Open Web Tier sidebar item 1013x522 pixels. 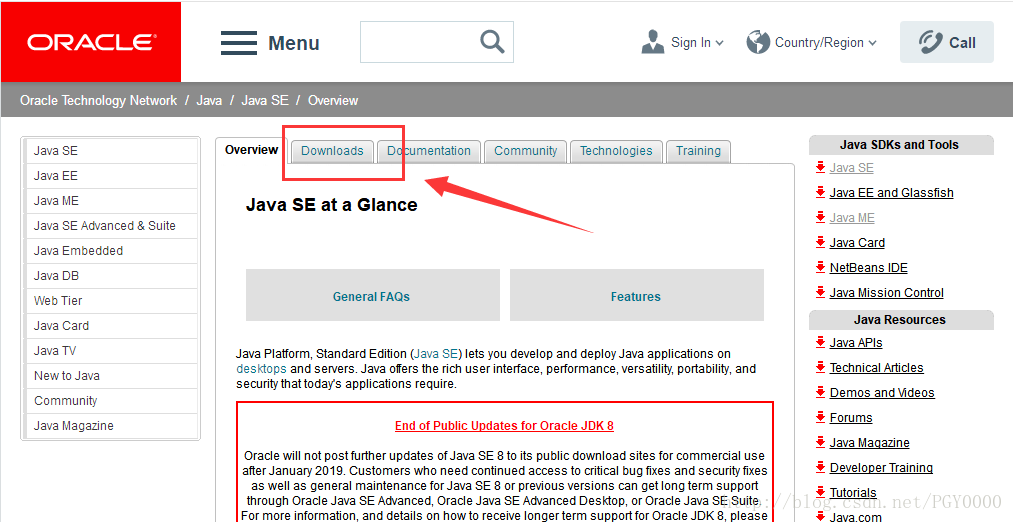111,300
